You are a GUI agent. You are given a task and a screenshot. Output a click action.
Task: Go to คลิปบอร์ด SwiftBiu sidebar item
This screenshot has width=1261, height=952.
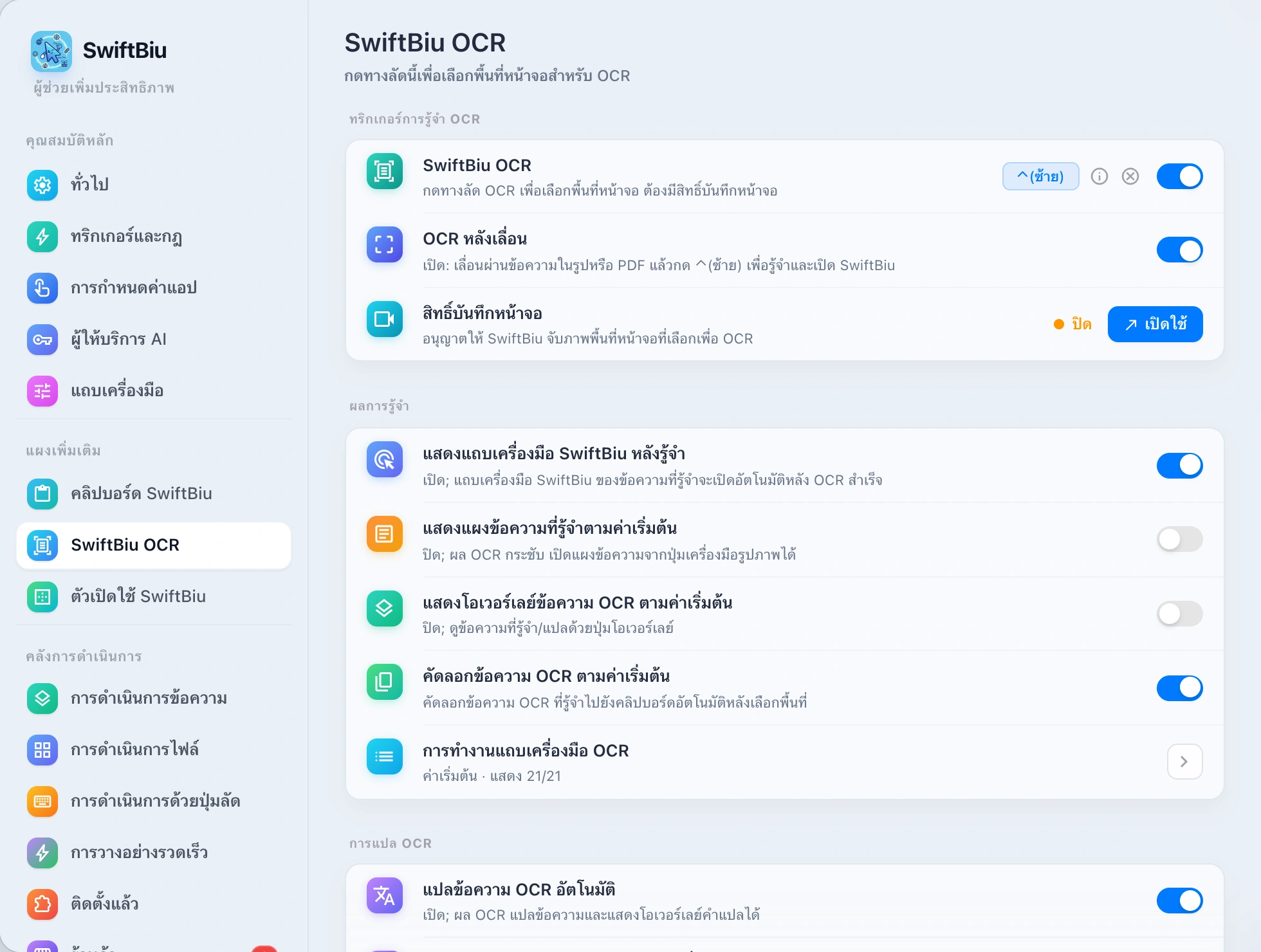154,494
